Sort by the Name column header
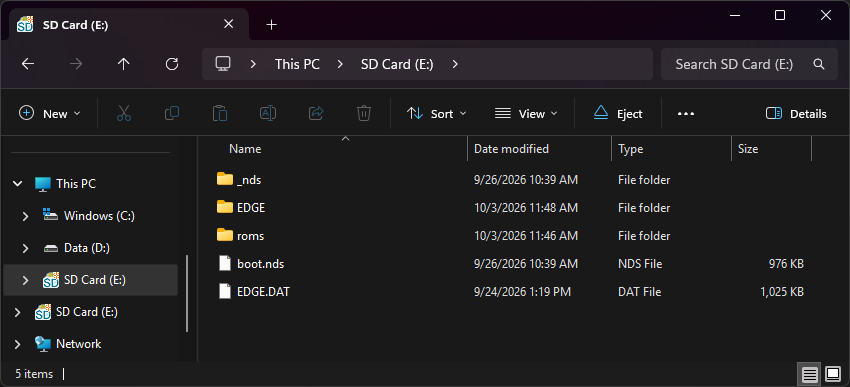 tap(245, 149)
